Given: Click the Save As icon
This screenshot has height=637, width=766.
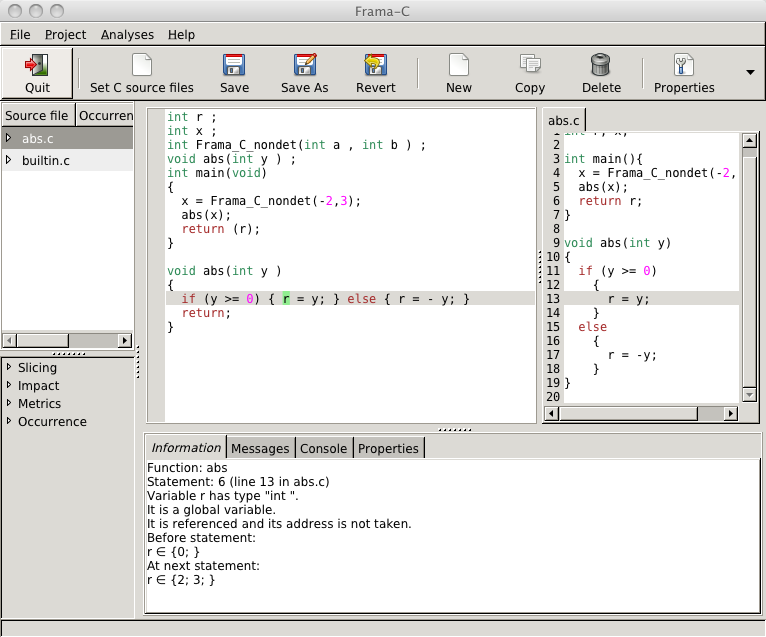Looking at the screenshot, I should click(x=305, y=64).
